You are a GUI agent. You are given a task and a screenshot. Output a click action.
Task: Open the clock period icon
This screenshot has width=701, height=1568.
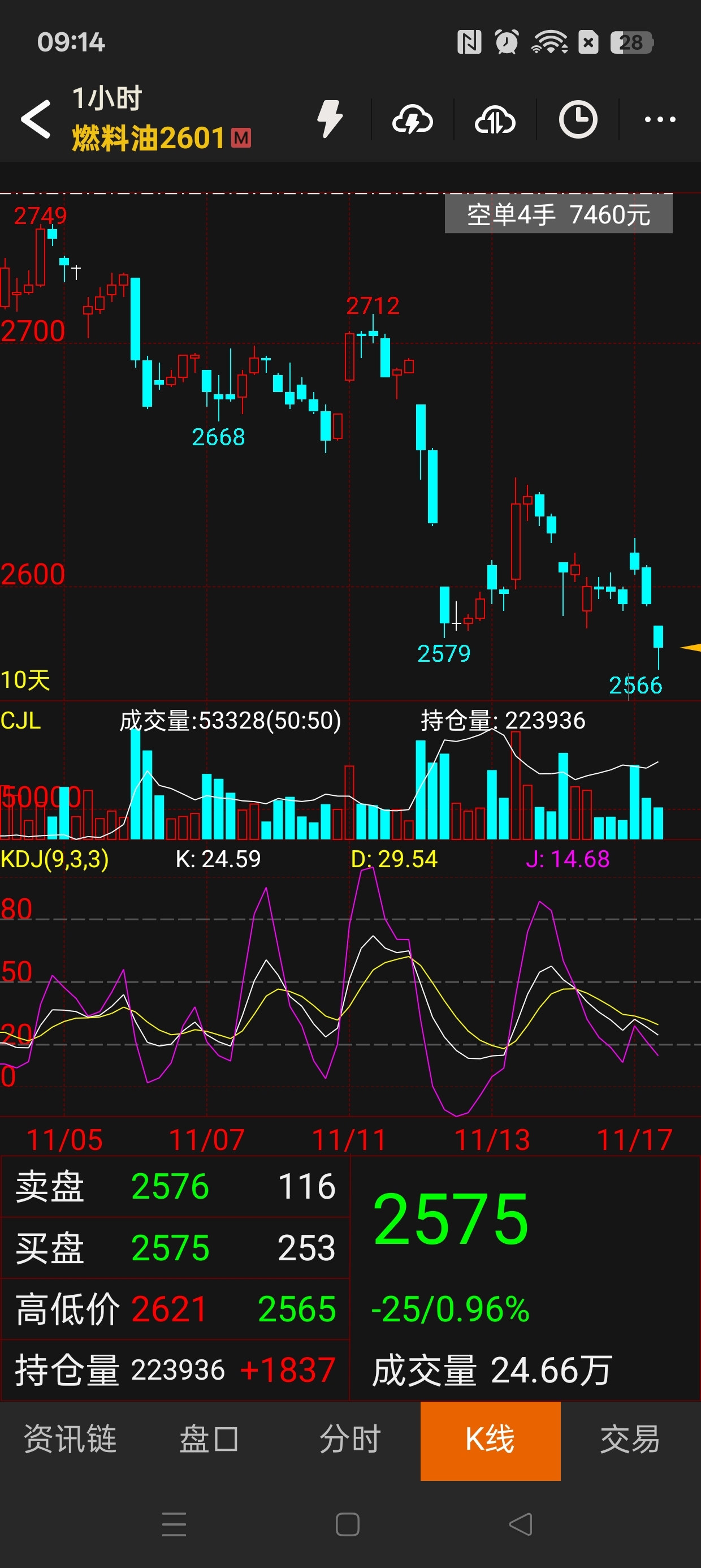click(577, 119)
